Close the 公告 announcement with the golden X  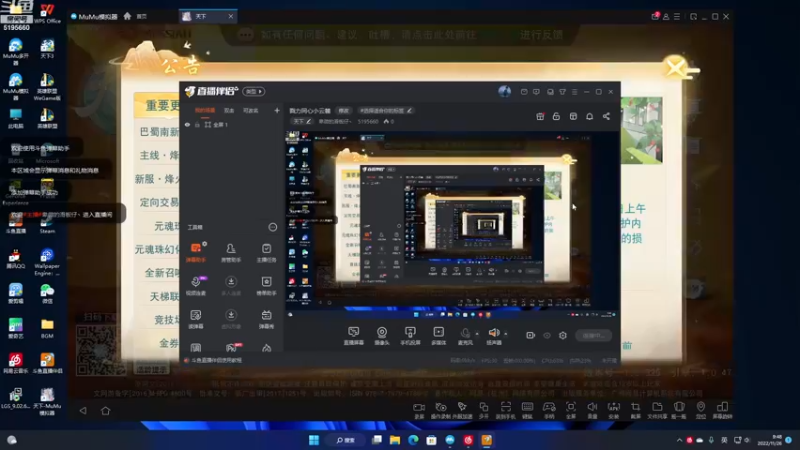coord(677,68)
